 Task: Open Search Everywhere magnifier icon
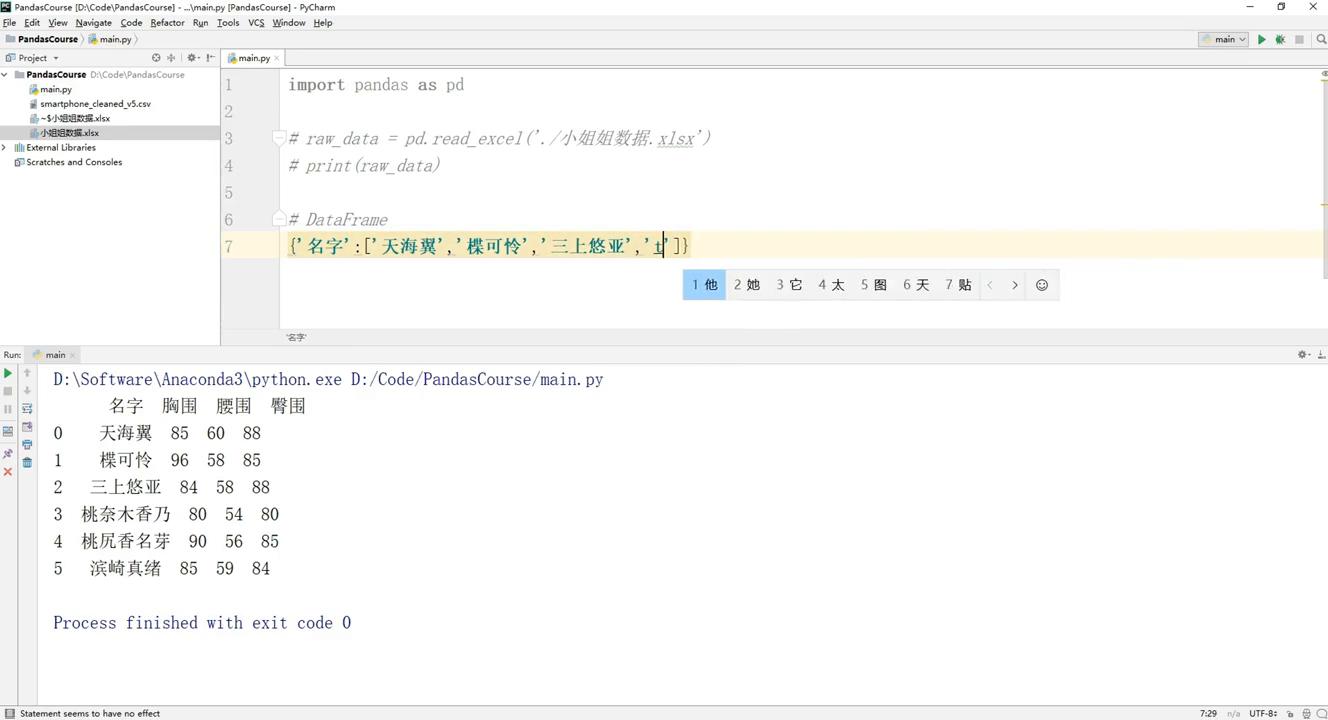tap(1321, 40)
